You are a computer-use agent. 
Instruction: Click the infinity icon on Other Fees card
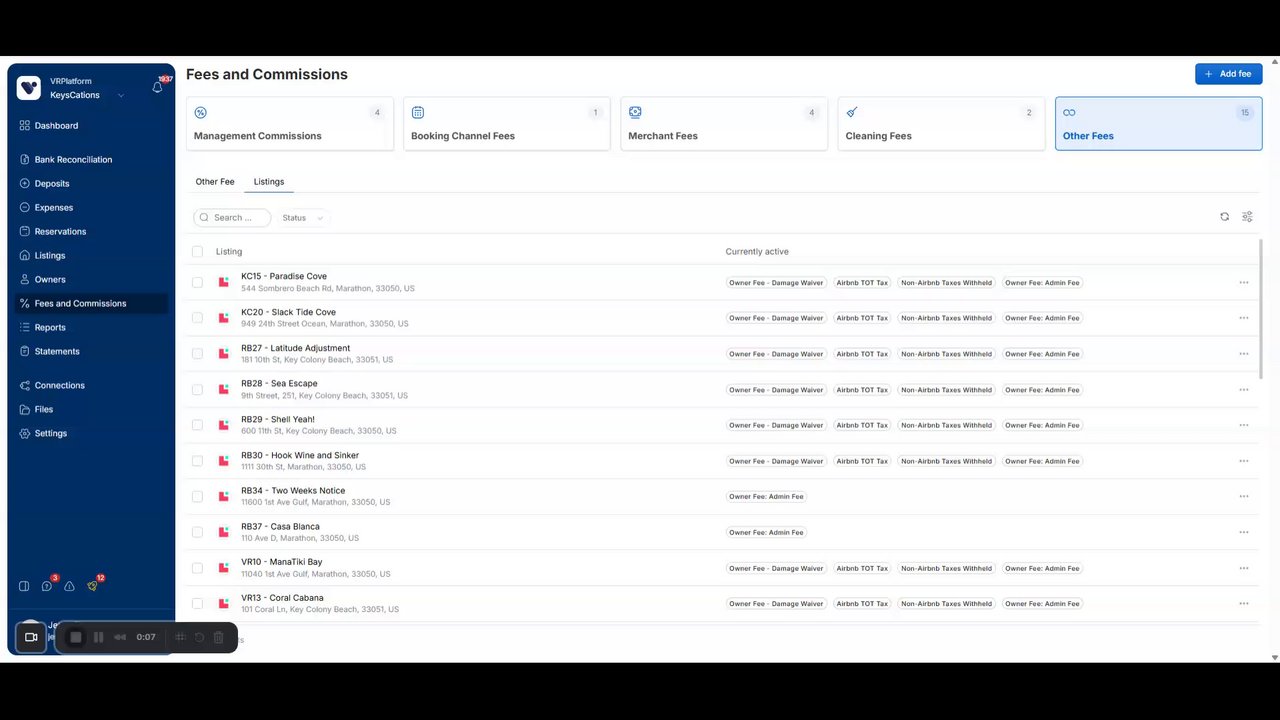pos(1069,113)
